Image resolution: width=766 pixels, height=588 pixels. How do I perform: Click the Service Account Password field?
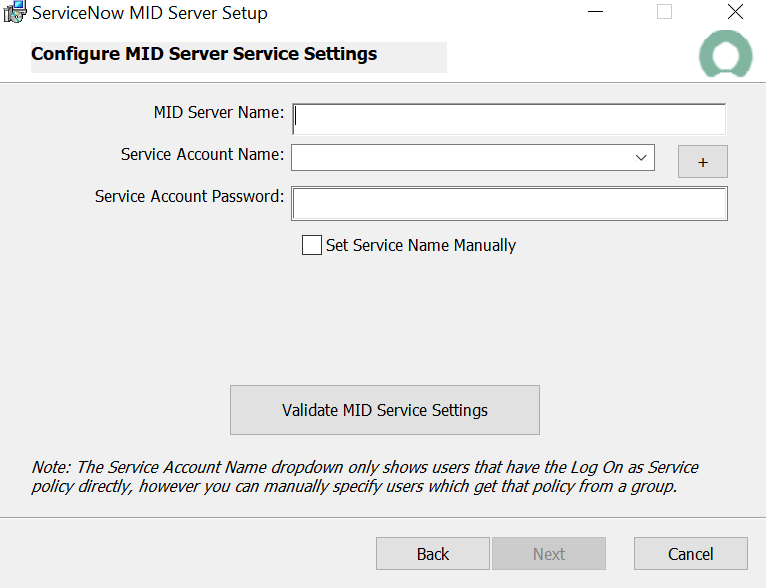[508, 203]
